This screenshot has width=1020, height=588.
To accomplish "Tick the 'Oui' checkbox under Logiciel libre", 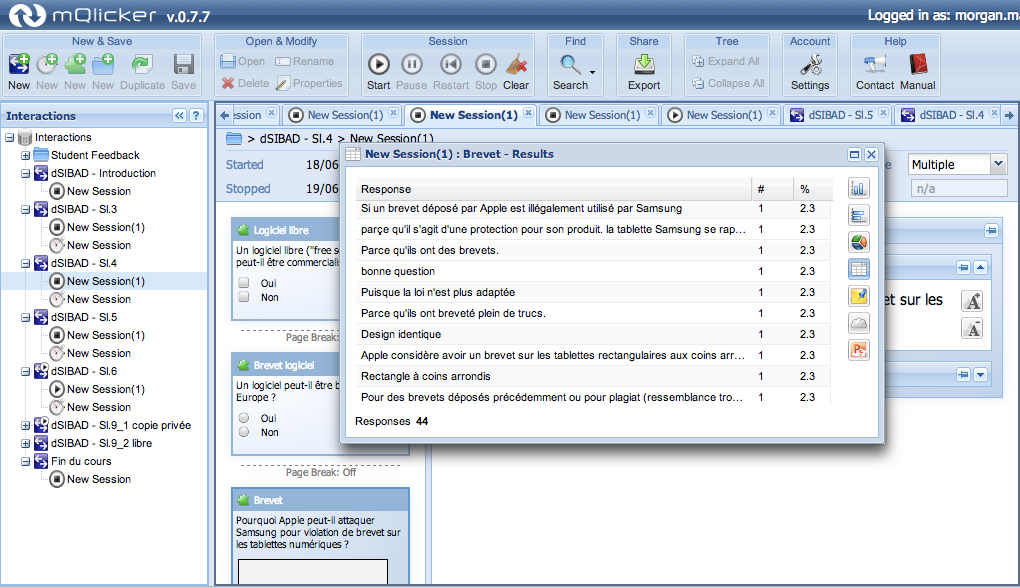I will (243, 283).
